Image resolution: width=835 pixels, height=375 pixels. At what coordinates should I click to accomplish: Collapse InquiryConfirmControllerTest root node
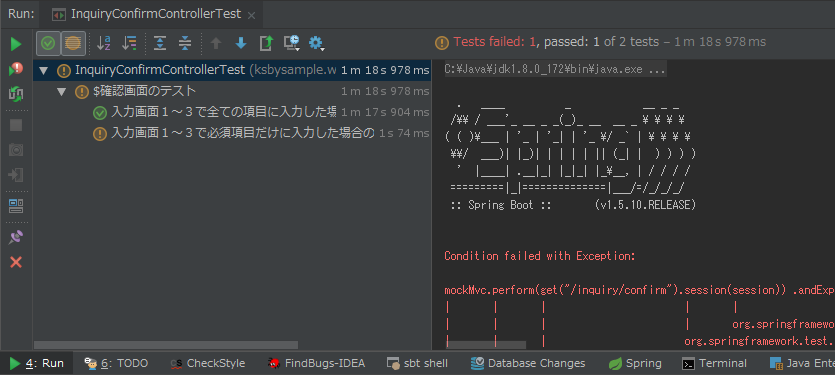(x=43, y=70)
